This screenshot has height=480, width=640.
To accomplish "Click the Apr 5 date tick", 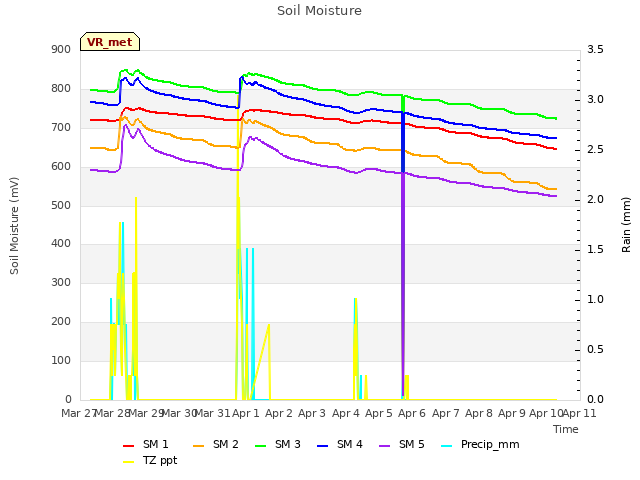I will [379, 413].
